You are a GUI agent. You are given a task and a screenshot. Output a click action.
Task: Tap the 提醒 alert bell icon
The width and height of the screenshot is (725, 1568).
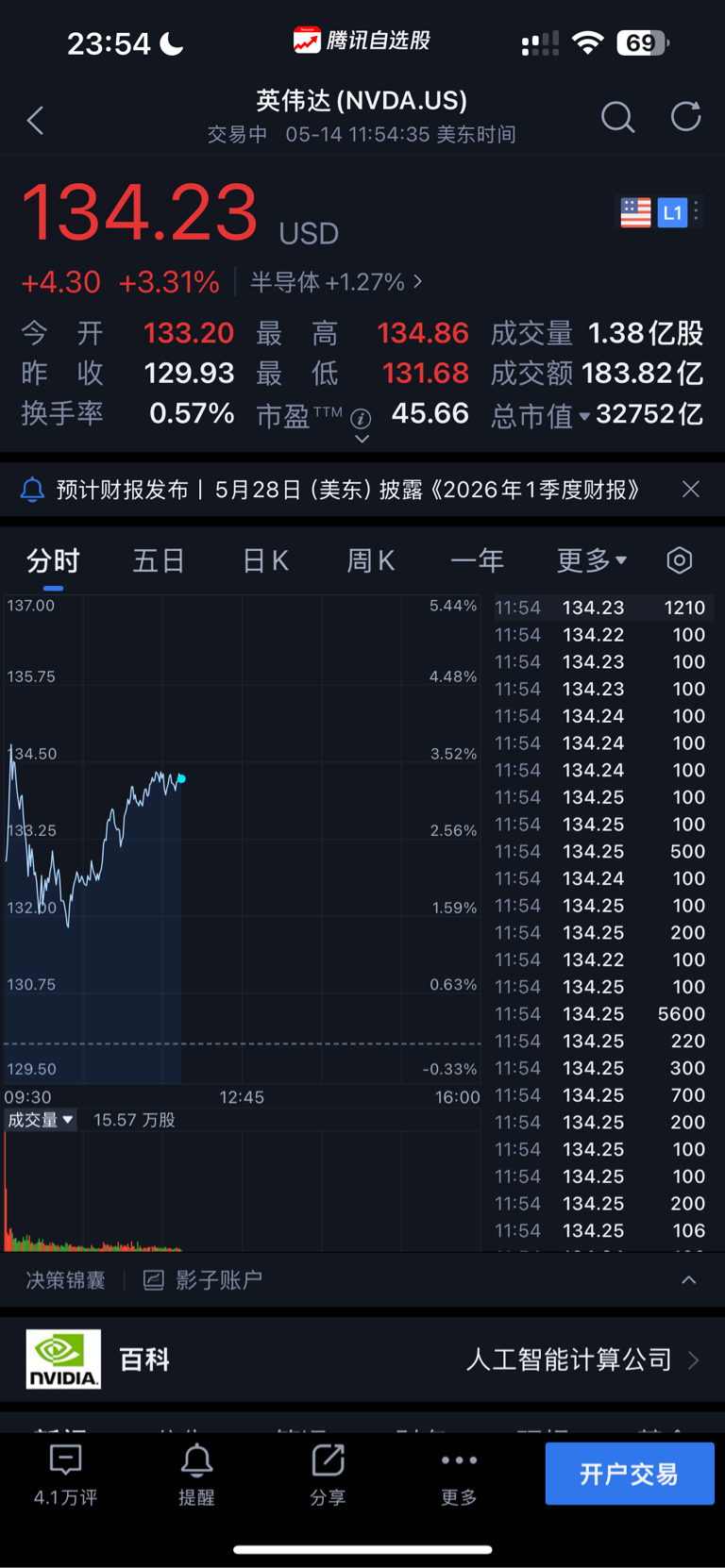(196, 1460)
